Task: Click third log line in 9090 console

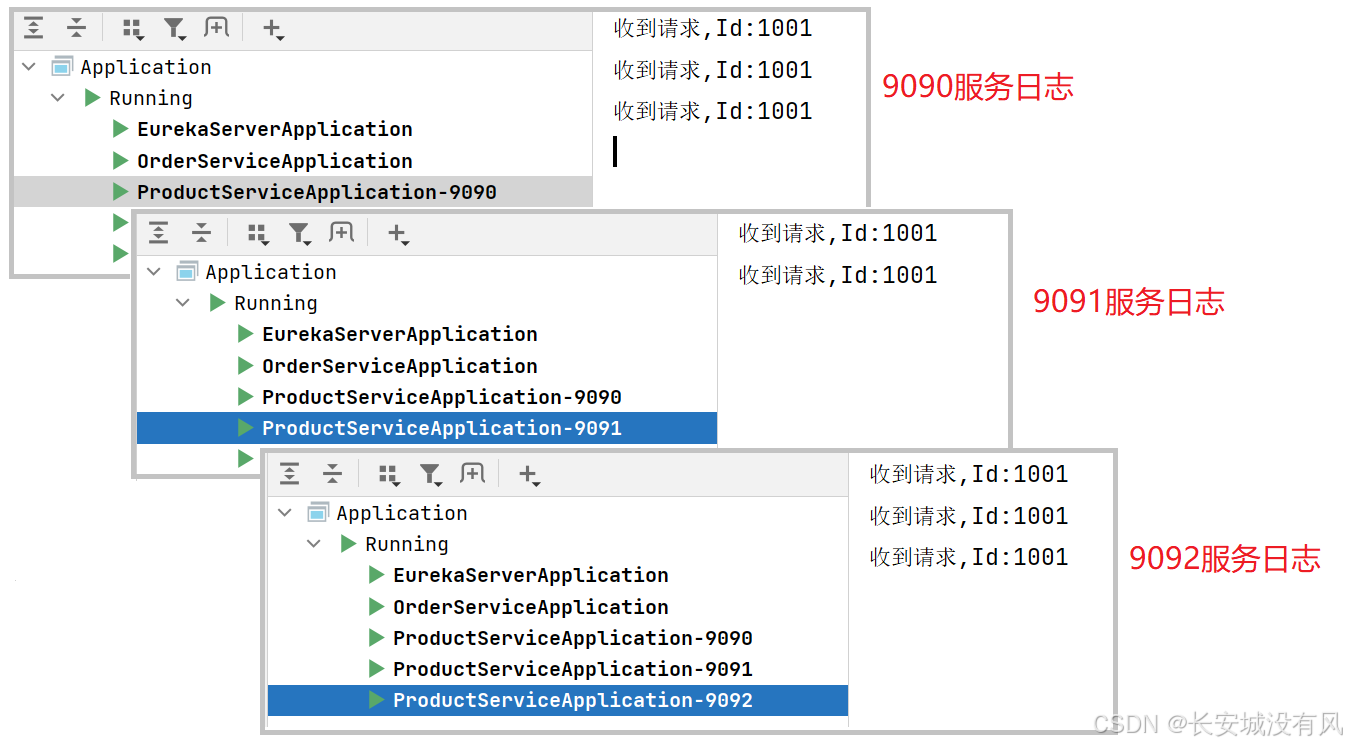Action: coord(713,111)
